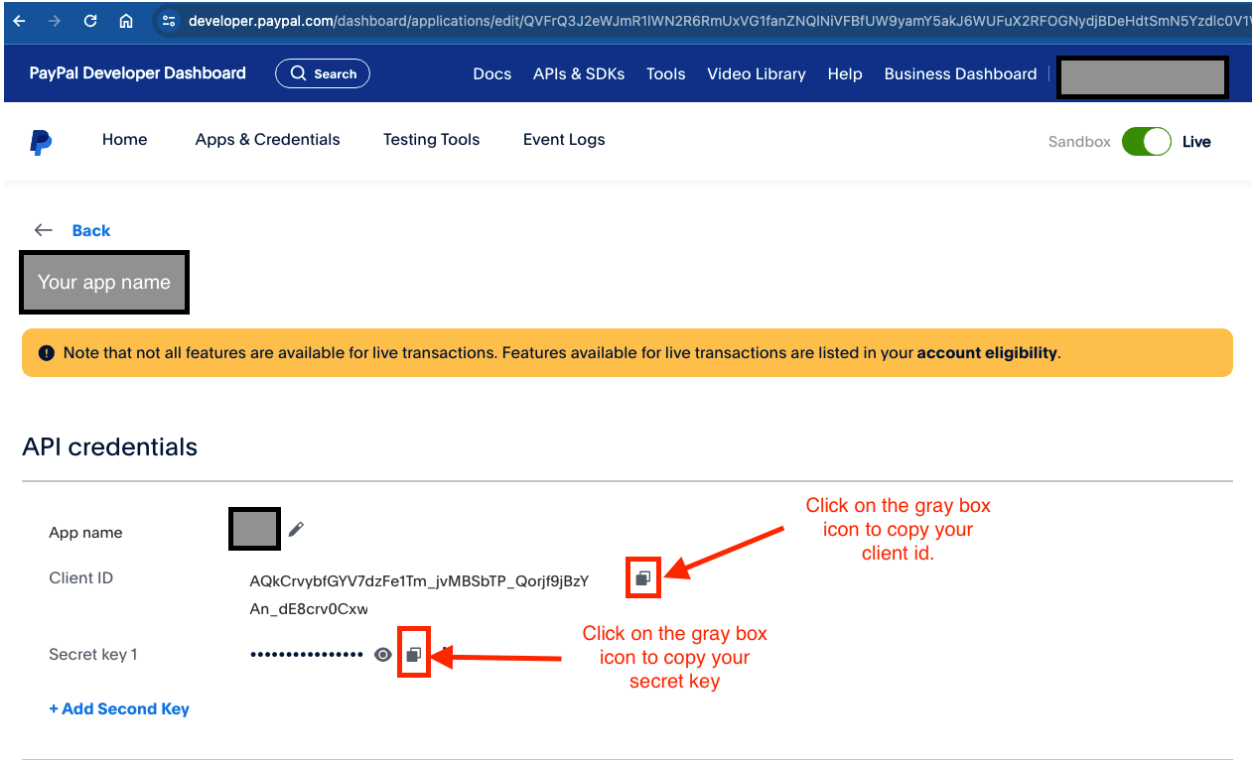This screenshot has height=766, width=1254.
Task: Select Testing Tools tab
Action: point(431,140)
